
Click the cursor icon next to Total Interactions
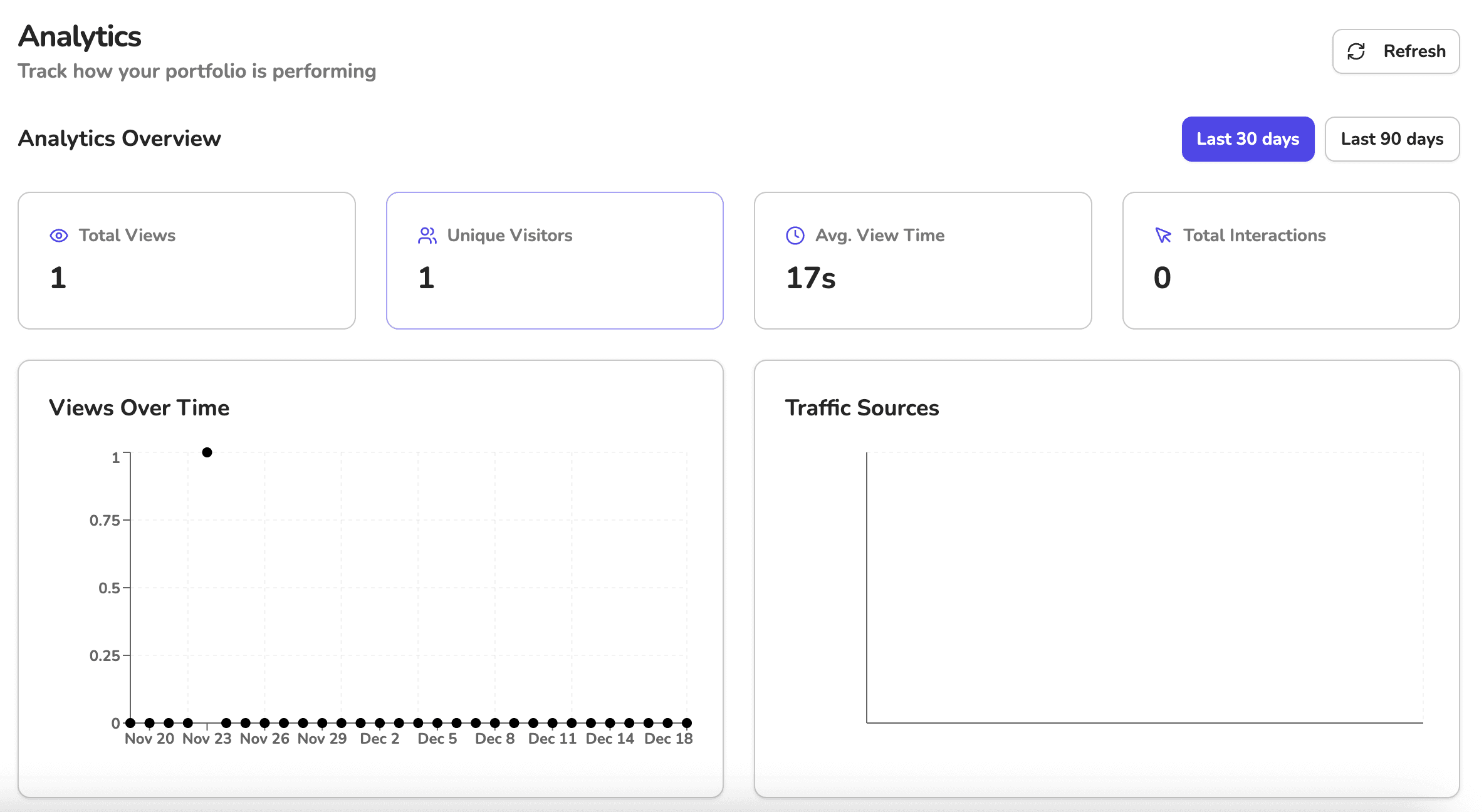[1163, 236]
